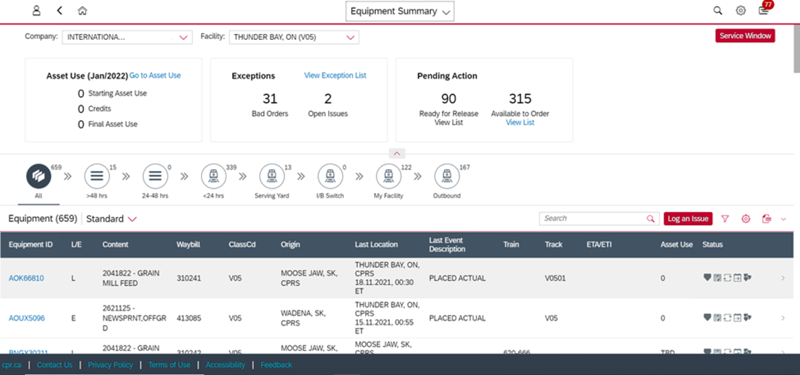The height and width of the screenshot is (375, 800).
Task: Select the Serving Yard stage icon
Action: (272, 177)
